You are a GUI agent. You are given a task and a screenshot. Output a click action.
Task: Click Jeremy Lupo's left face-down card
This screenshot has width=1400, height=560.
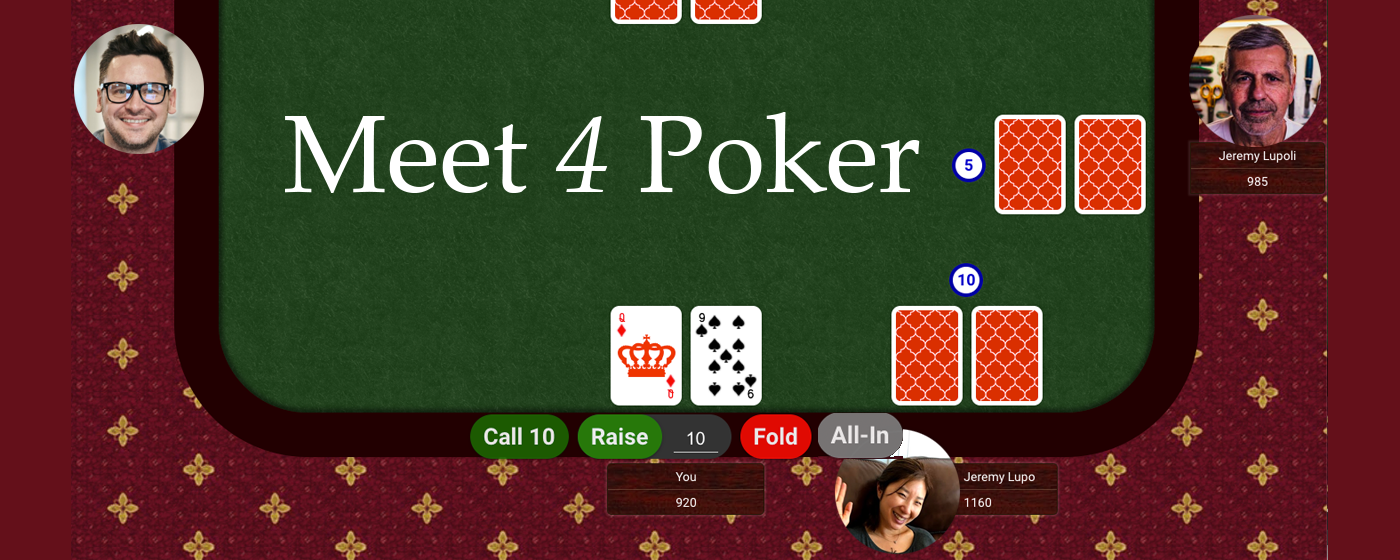927,356
